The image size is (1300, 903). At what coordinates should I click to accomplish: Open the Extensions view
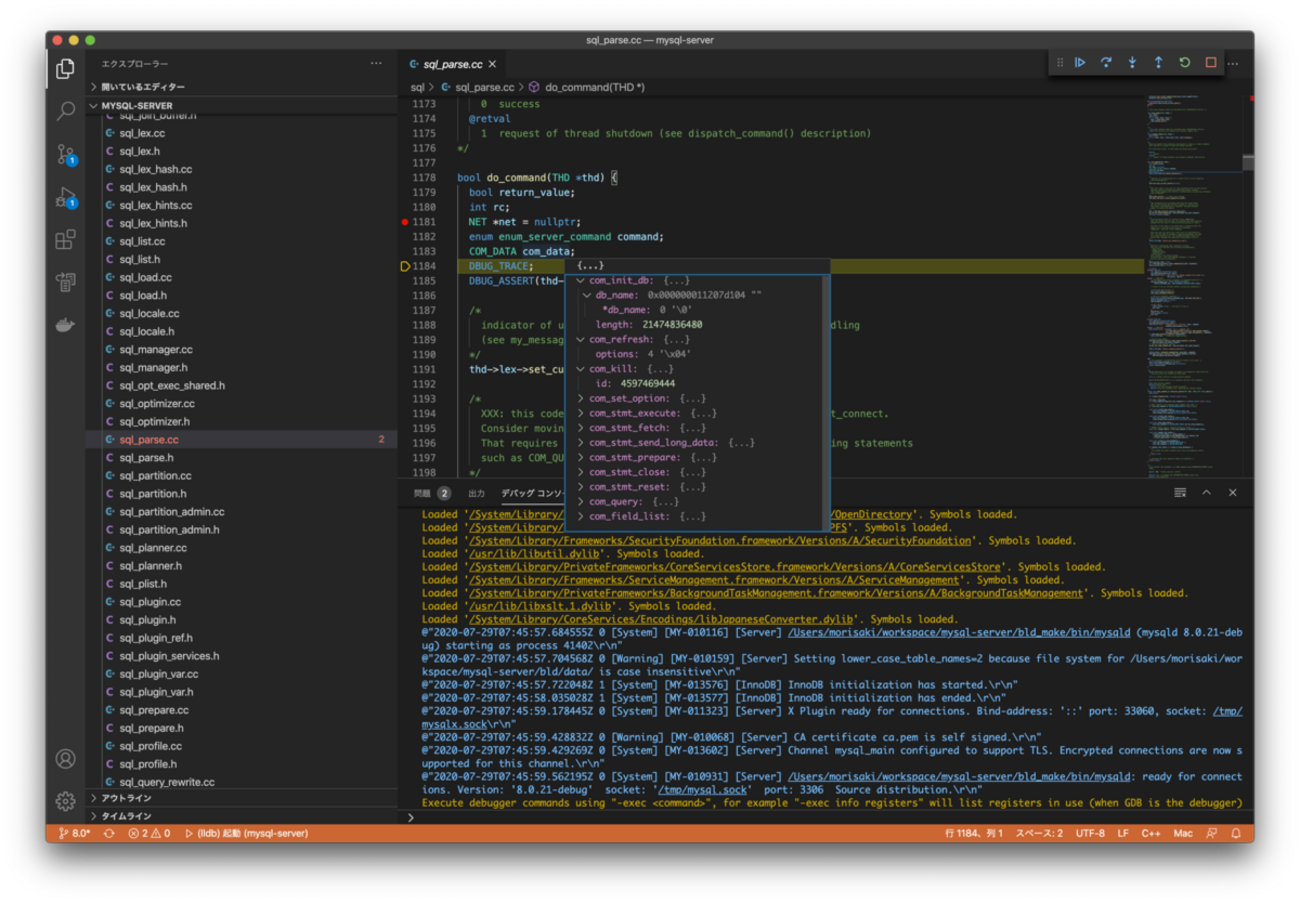[66, 240]
